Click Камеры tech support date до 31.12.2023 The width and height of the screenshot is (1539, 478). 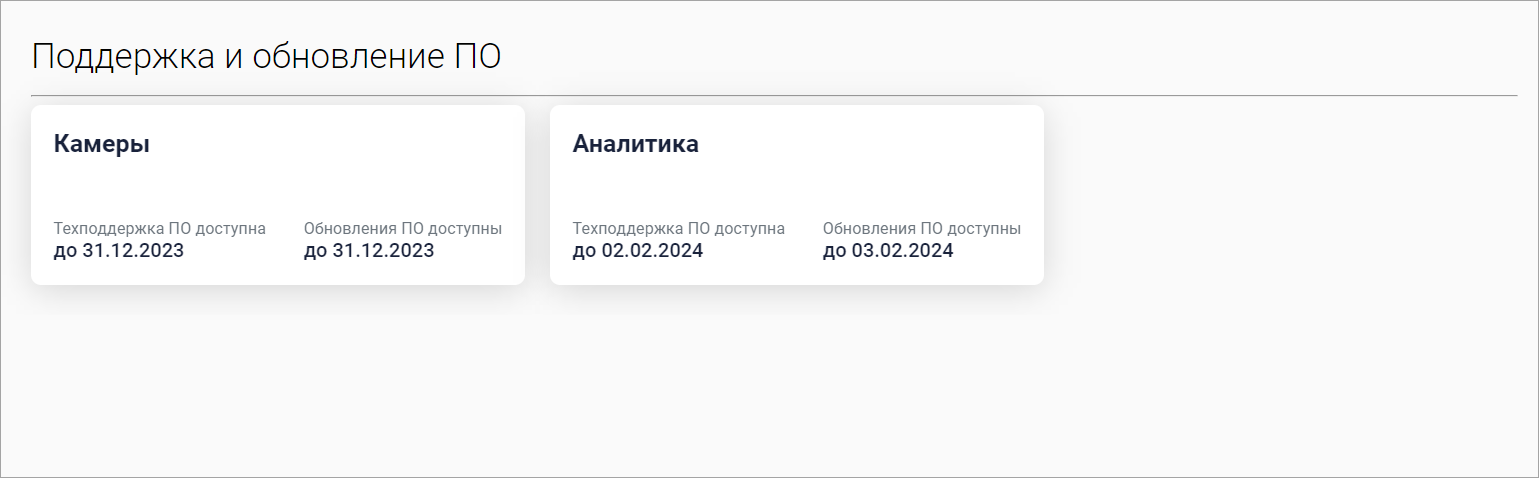point(119,250)
